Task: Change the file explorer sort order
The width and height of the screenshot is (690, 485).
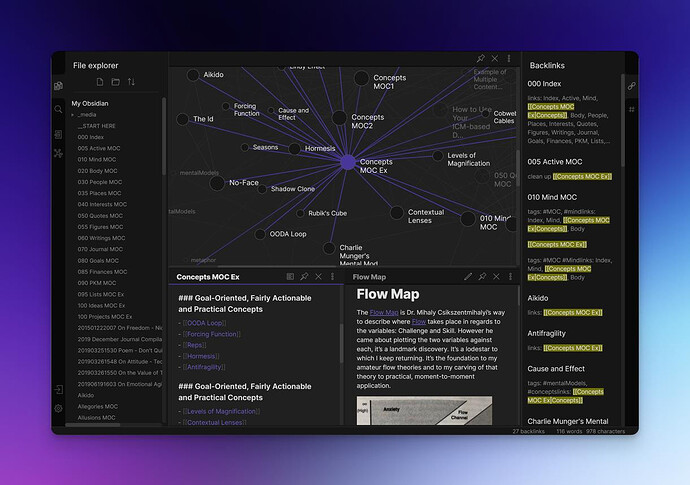Action: tap(131, 82)
